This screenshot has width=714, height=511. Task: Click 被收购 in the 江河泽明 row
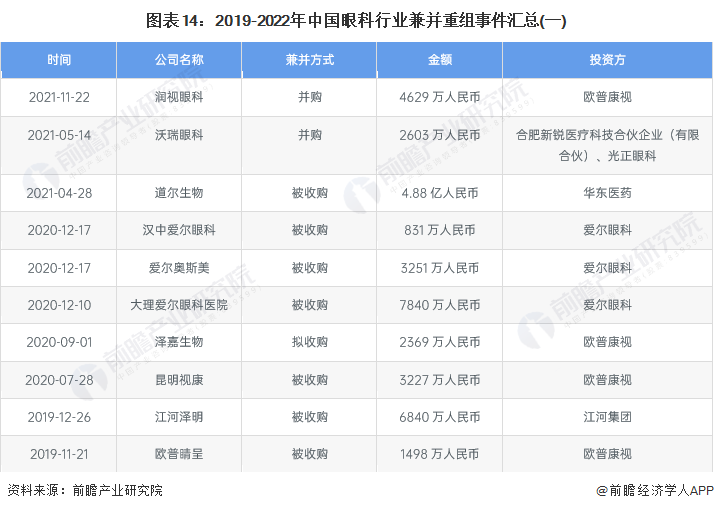click(x=309, y=417)
